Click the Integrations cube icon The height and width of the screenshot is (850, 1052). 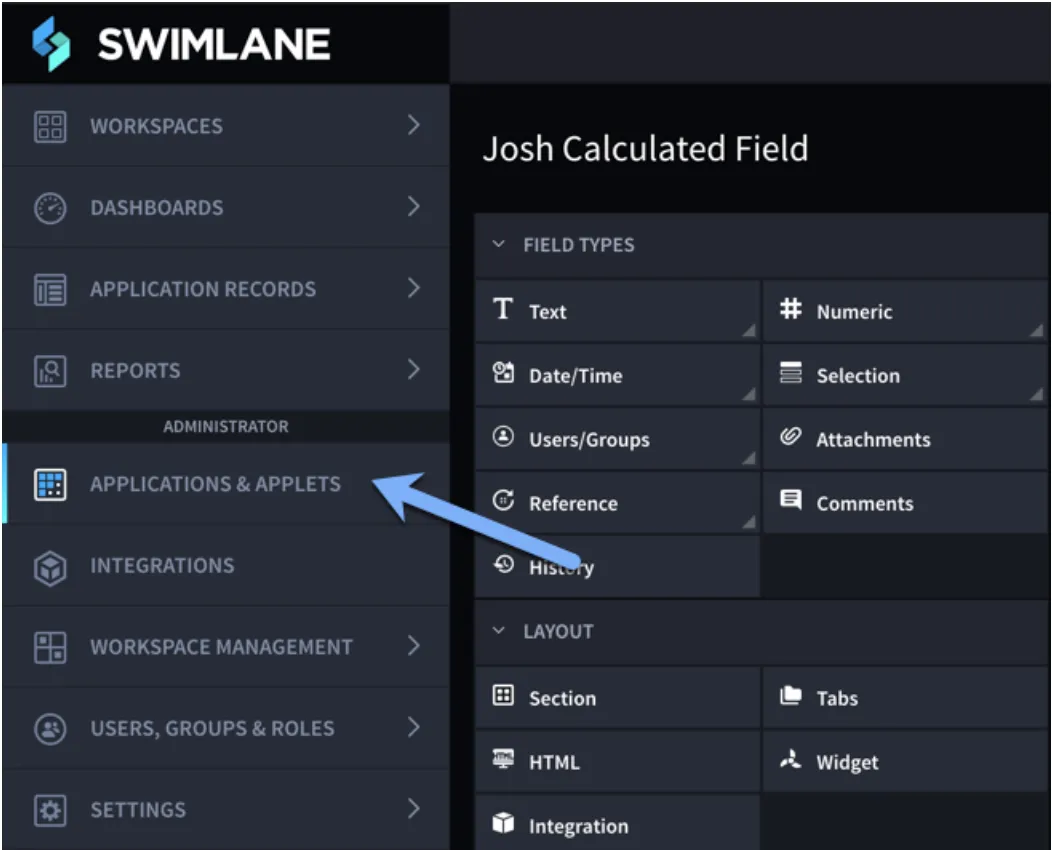pos(50,567)
